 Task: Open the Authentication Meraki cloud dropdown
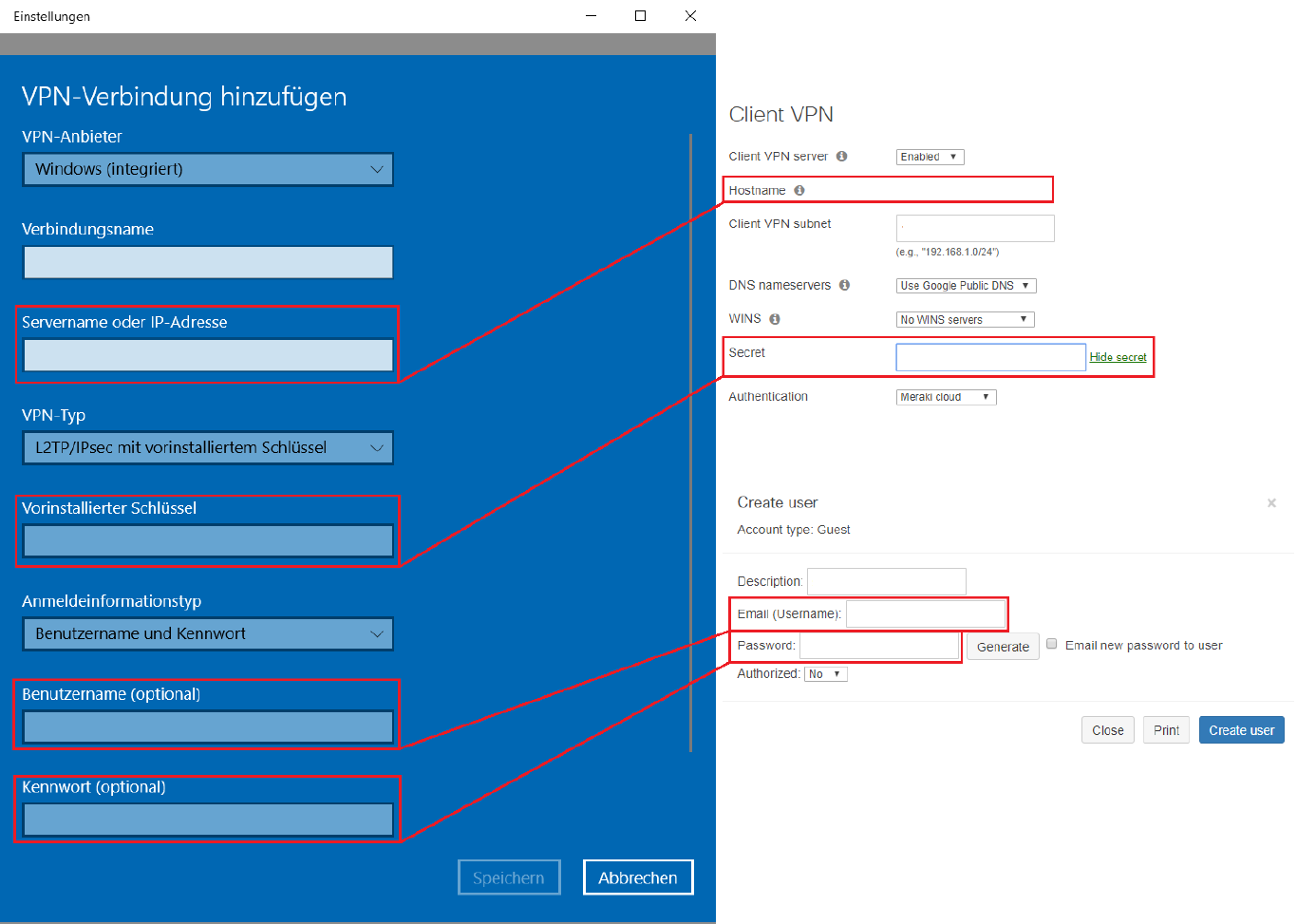(946, 397)
